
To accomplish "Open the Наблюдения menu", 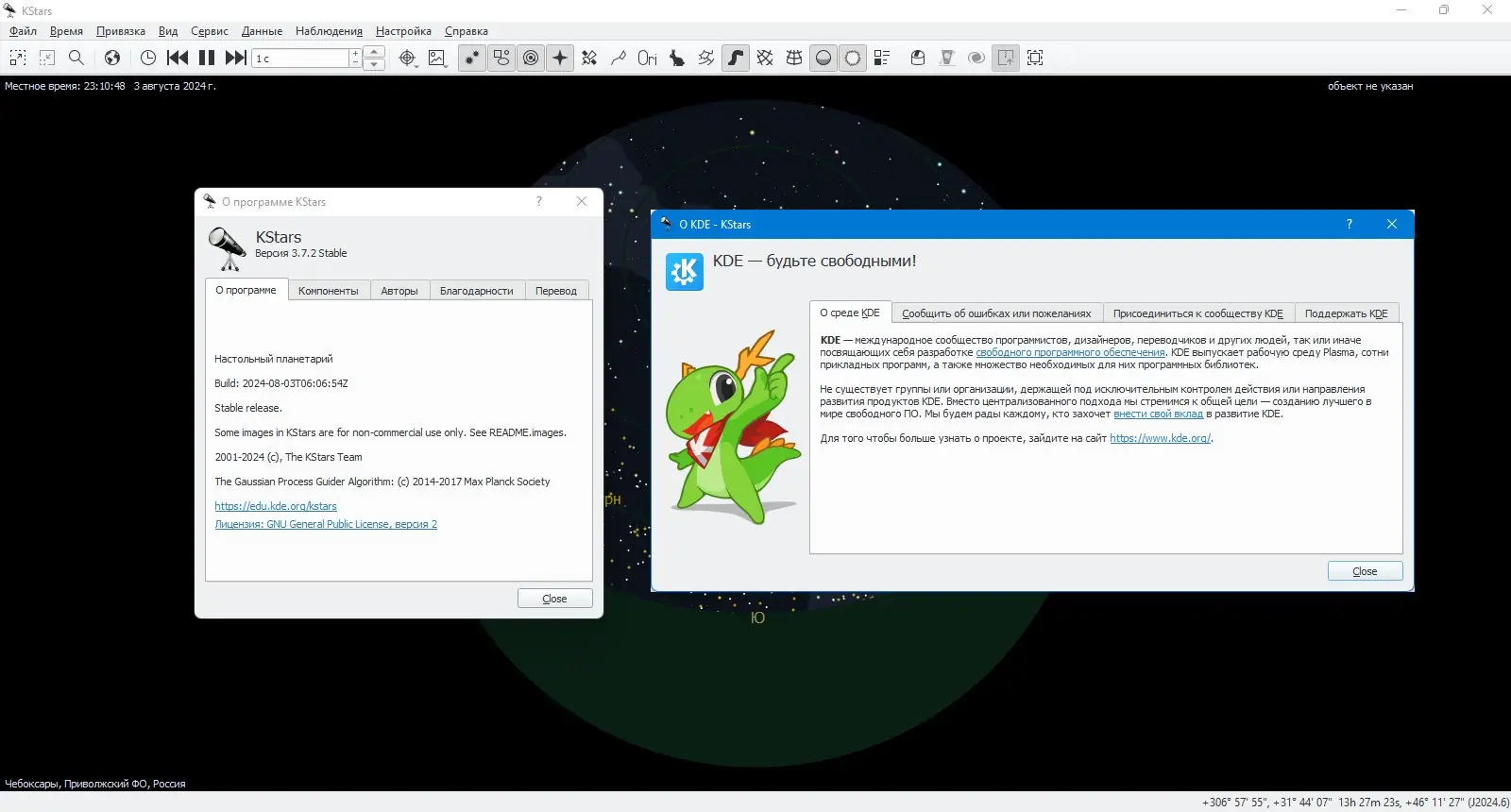I will click(329, 31).
